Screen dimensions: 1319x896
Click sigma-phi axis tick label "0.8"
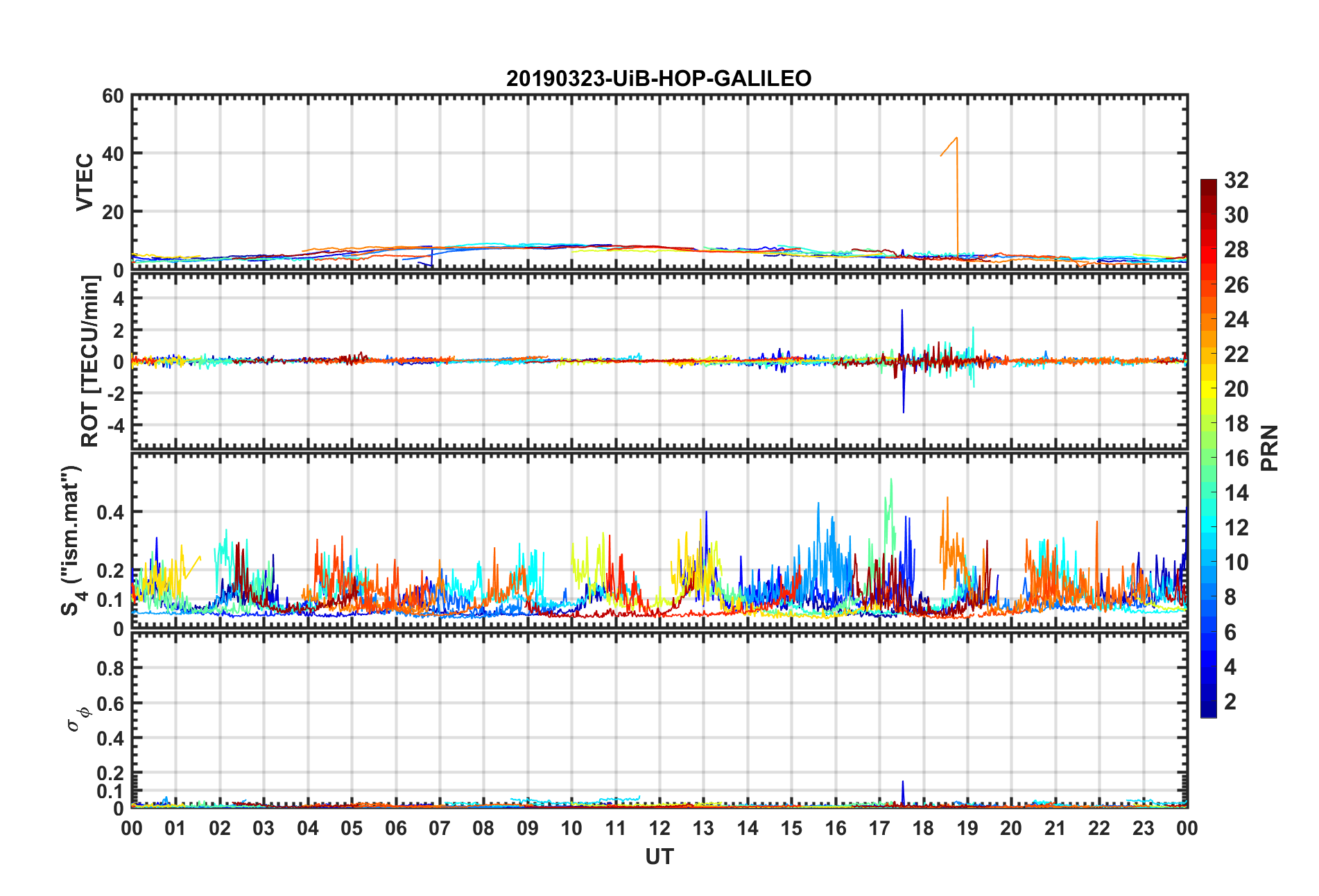pyautogui.click(x=111, y=669)
